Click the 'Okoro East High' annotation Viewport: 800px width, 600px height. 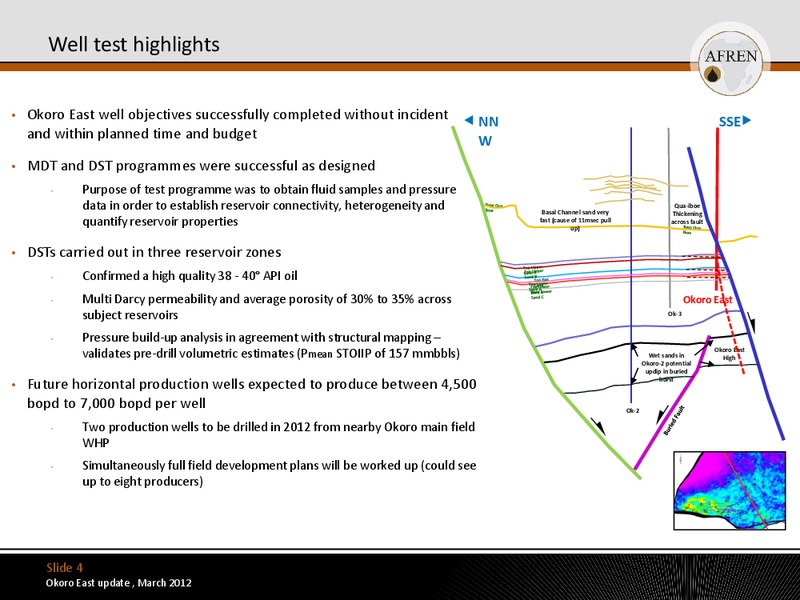[x=729, y=354]
